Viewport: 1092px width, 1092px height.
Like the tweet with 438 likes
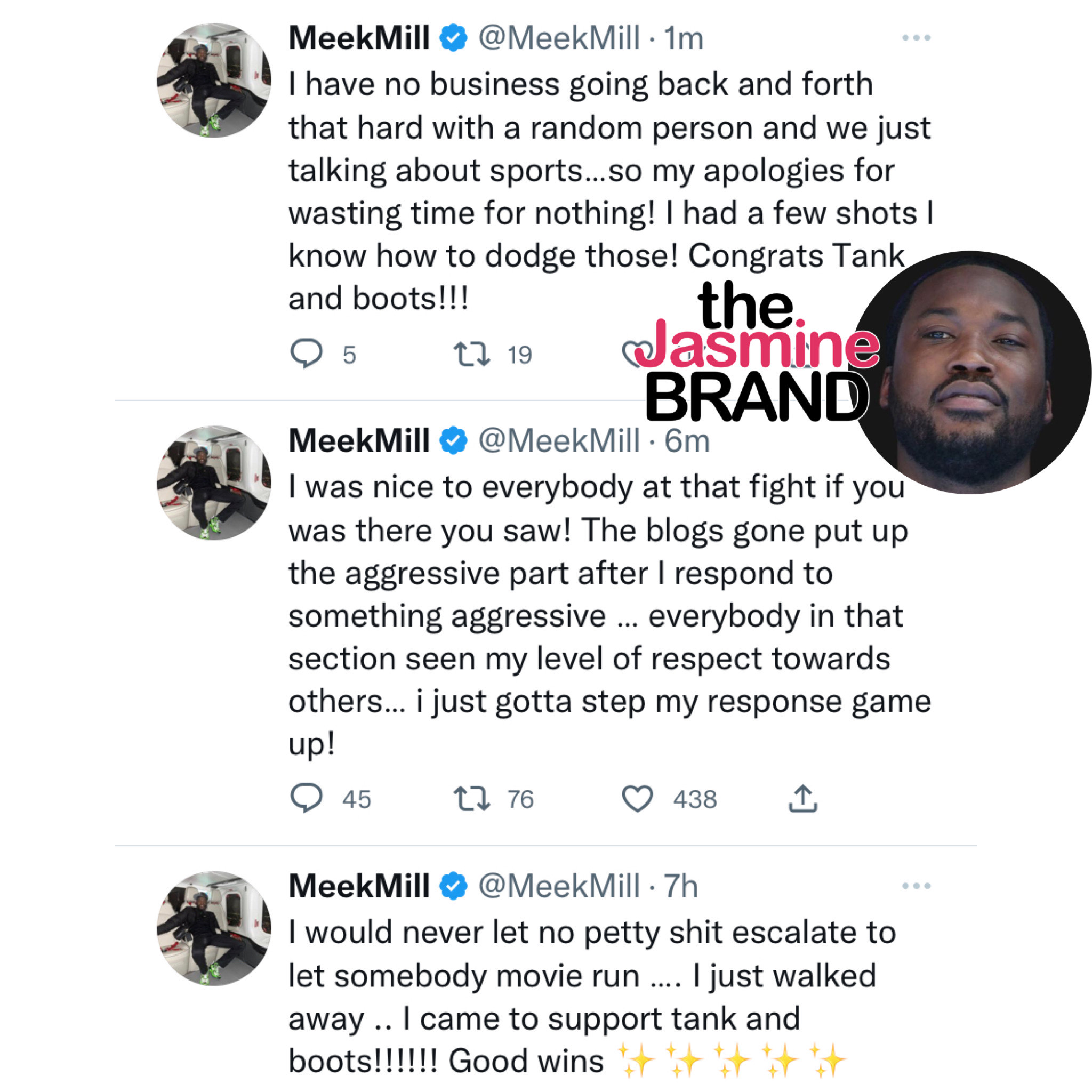(x=637, y=799)
